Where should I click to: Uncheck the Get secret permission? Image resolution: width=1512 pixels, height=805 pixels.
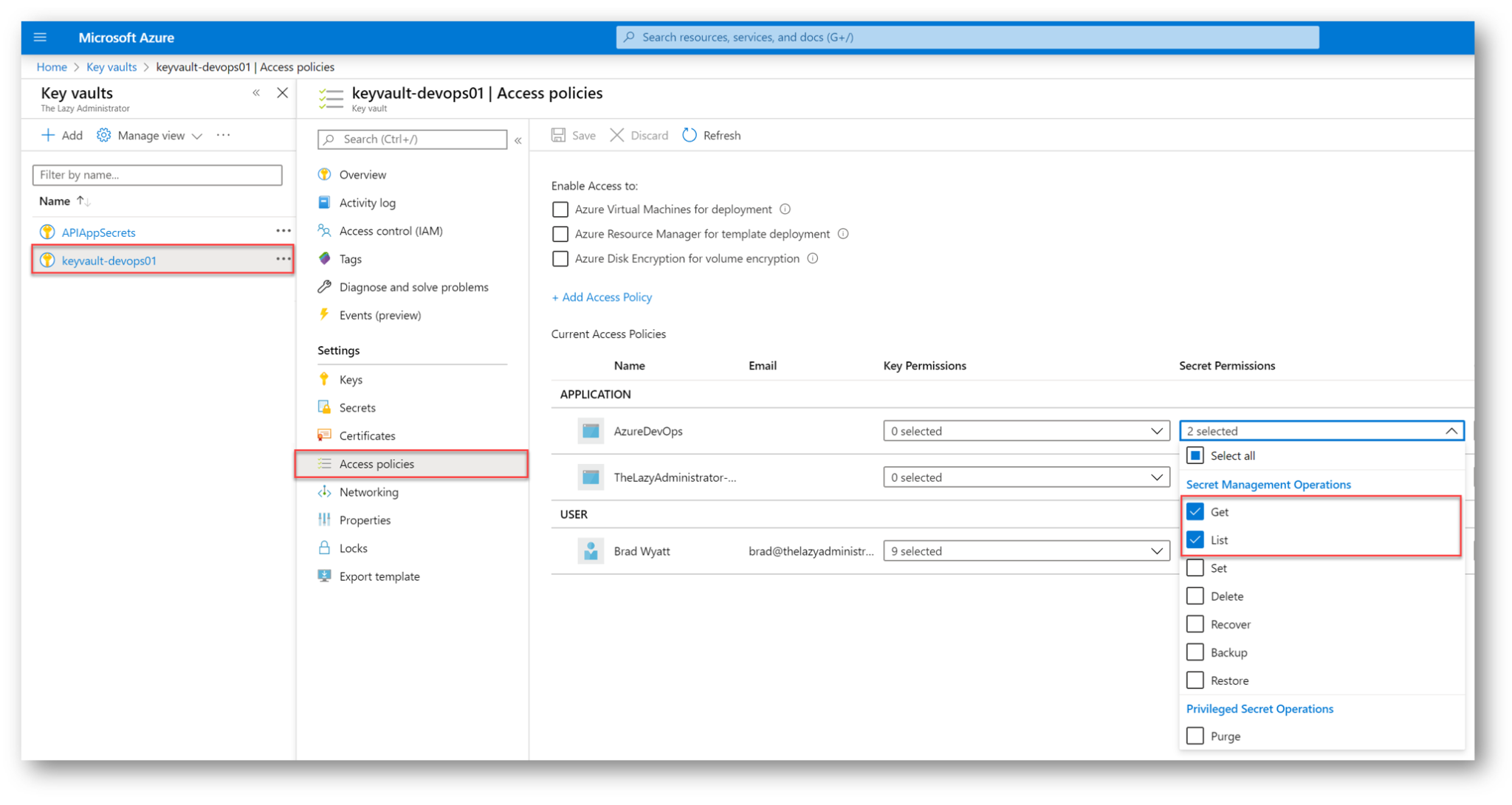click(1195, 511)
